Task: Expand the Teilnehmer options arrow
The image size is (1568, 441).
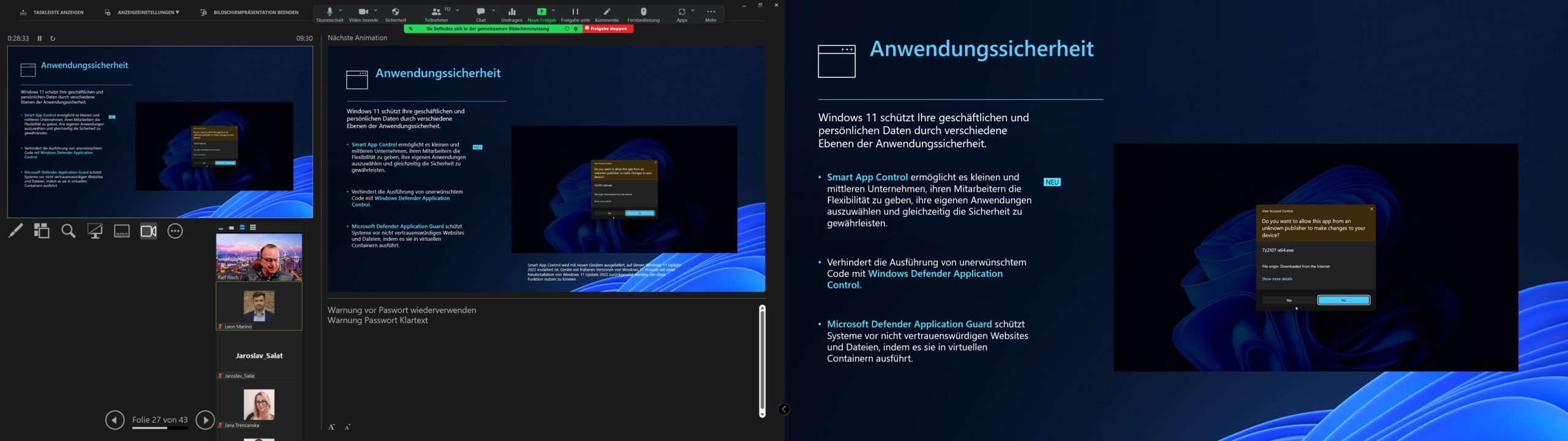Action: pos(458,10)
